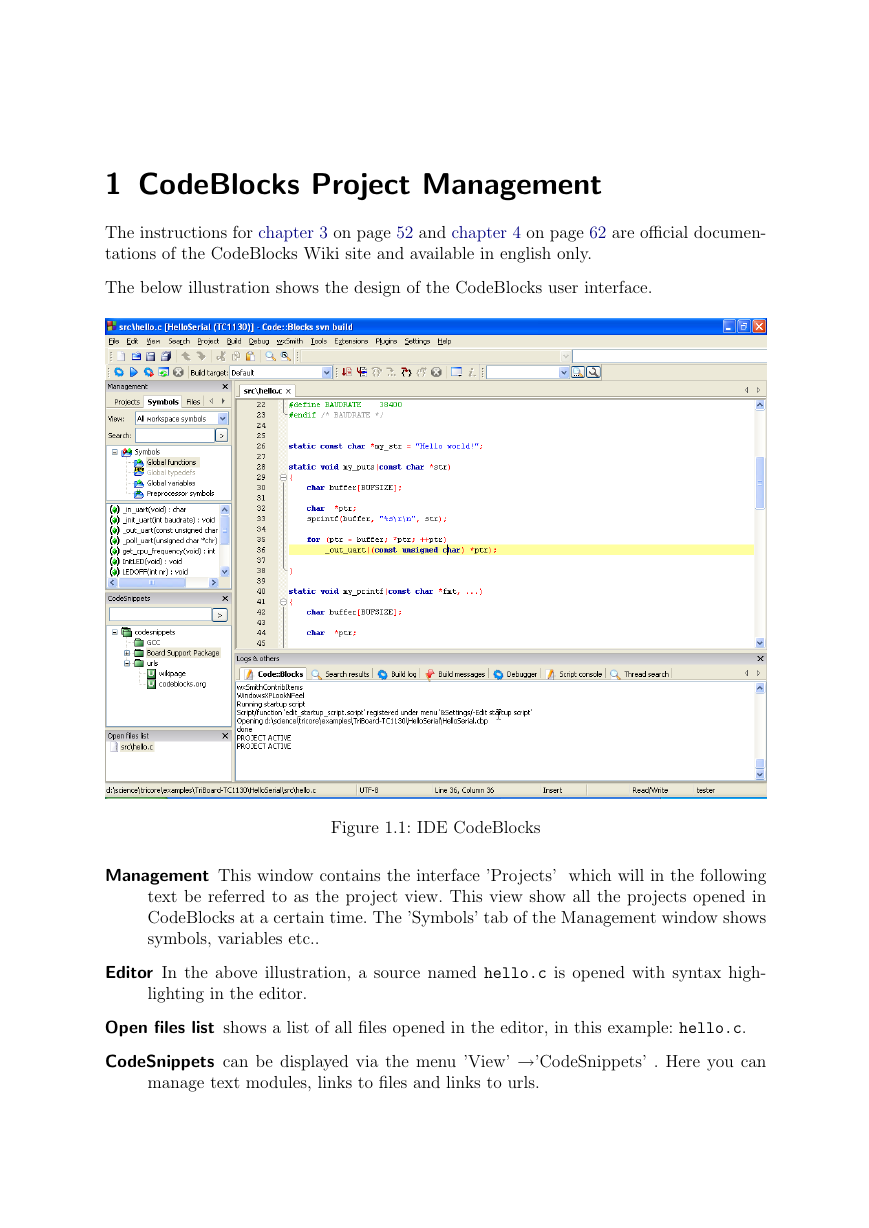Open the Debug menu

pos(259,341)
